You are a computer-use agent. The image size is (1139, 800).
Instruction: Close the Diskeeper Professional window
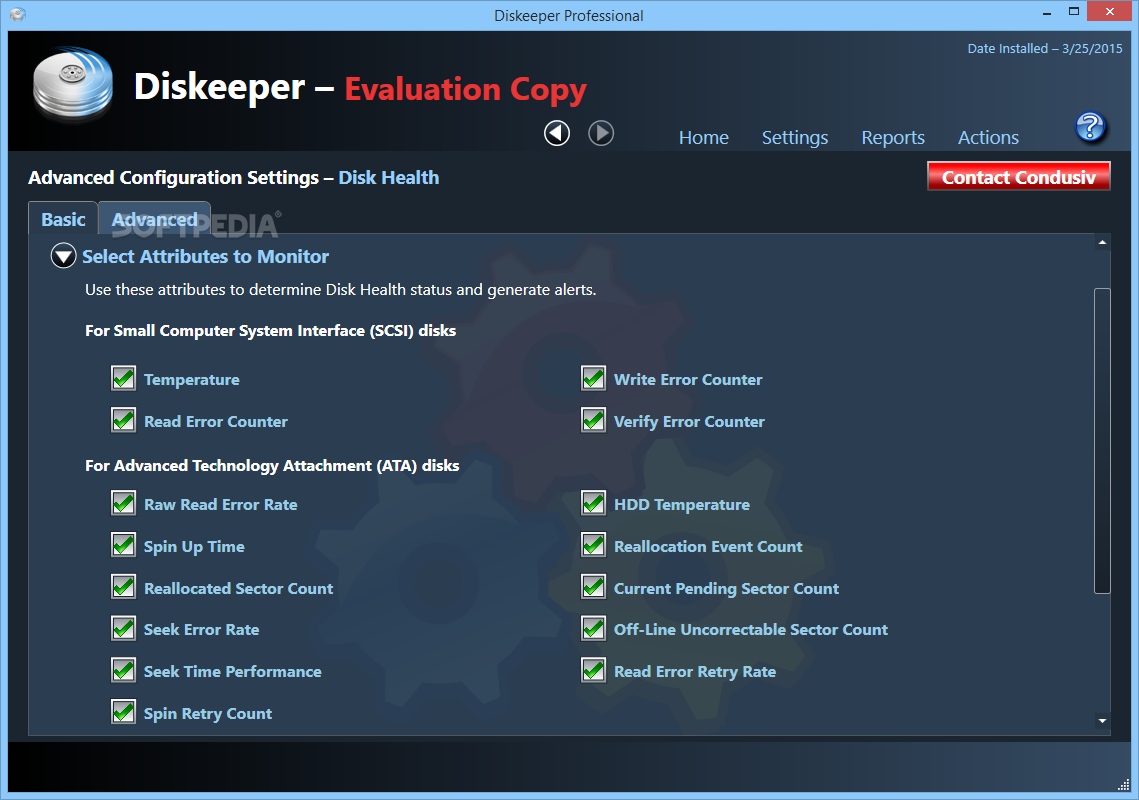click(1109, 12)
